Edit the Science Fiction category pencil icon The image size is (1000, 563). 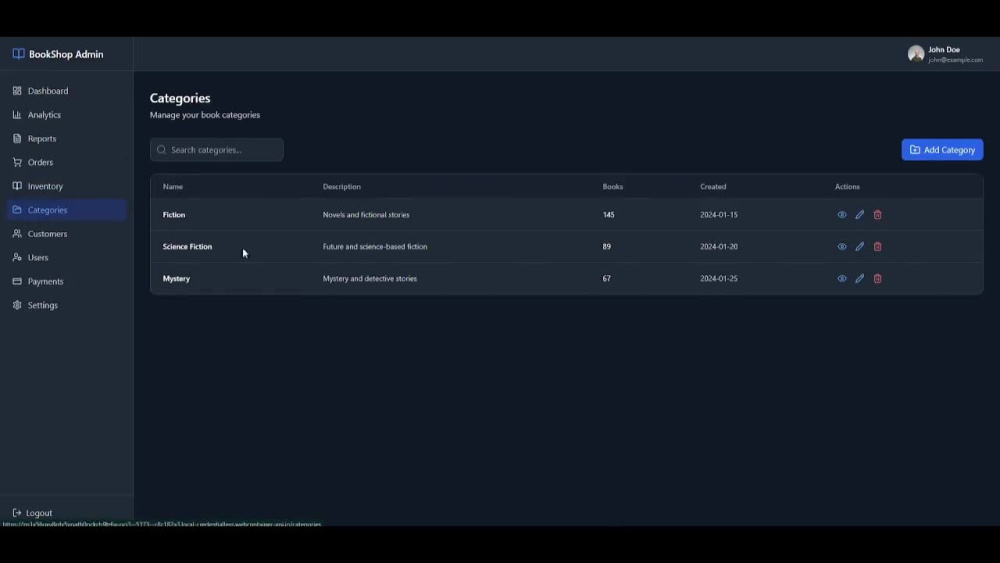coord(860,247)
